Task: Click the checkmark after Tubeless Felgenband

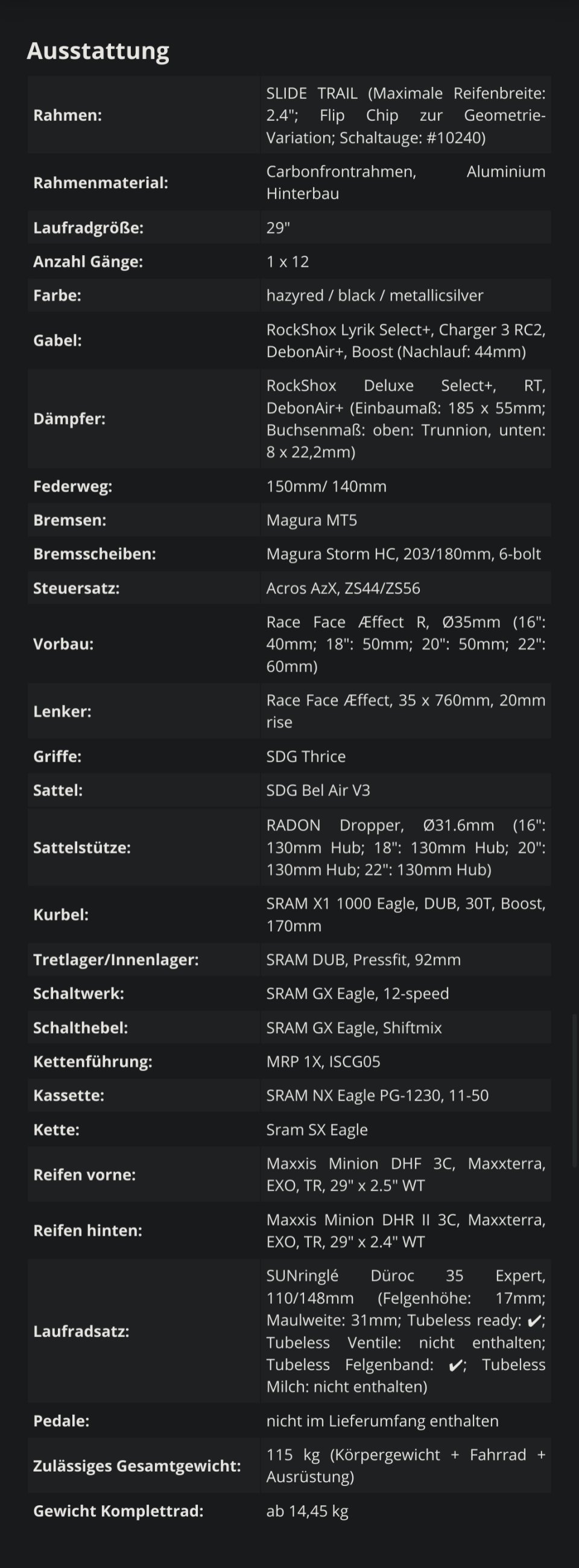Action: [454, 1365]
